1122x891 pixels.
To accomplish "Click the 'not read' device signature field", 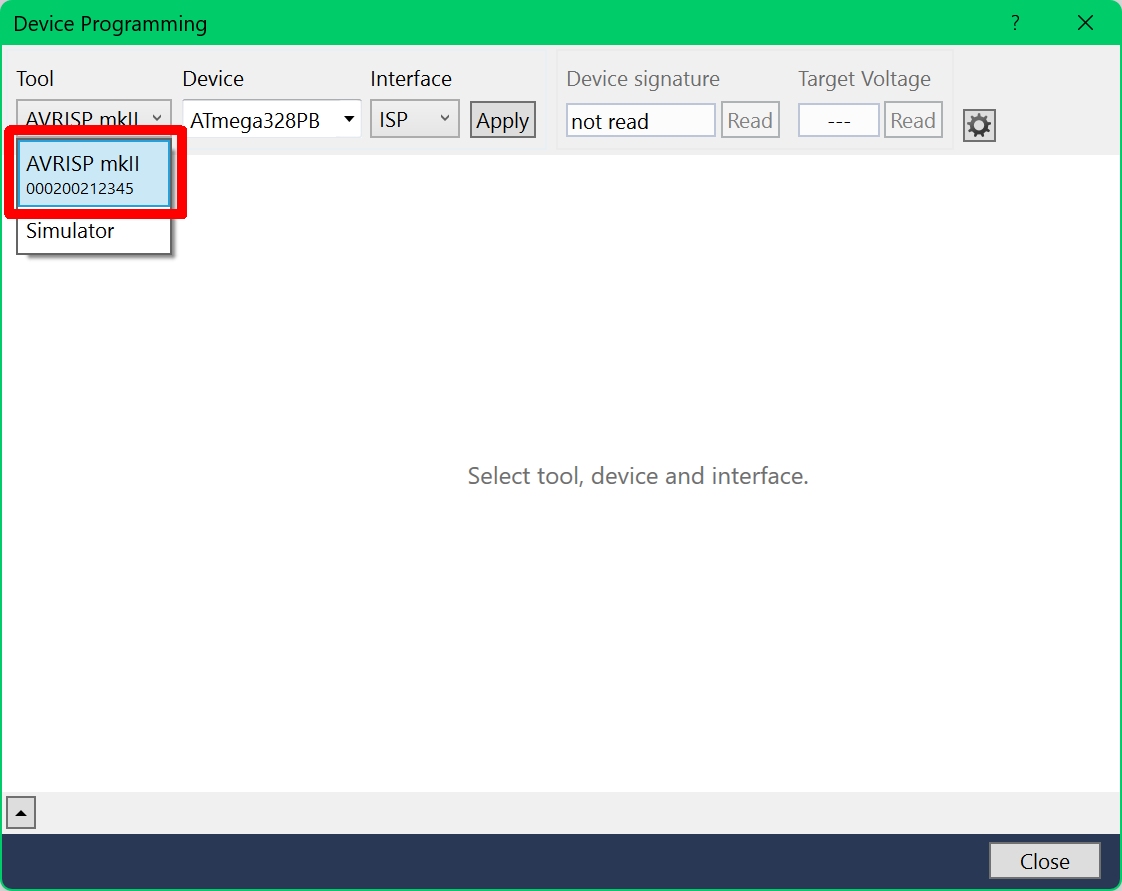I will coord(640,120).
